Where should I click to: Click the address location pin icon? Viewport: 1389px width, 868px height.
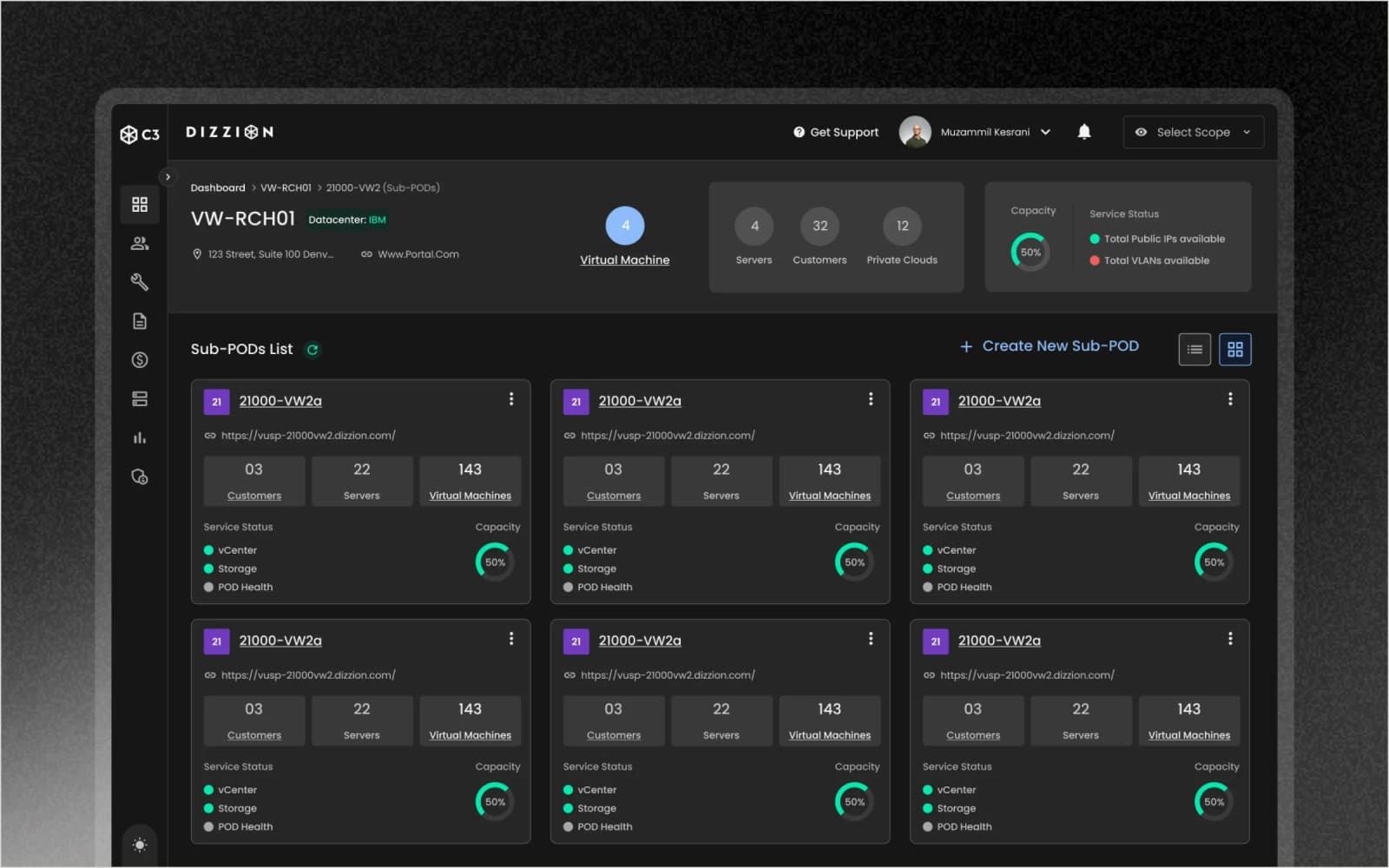pos(197,254)
